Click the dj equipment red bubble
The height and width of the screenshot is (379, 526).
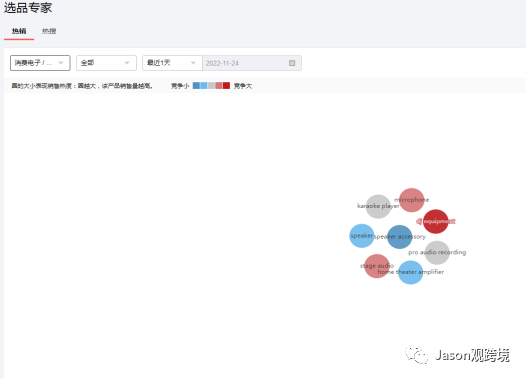pos(436,221)
